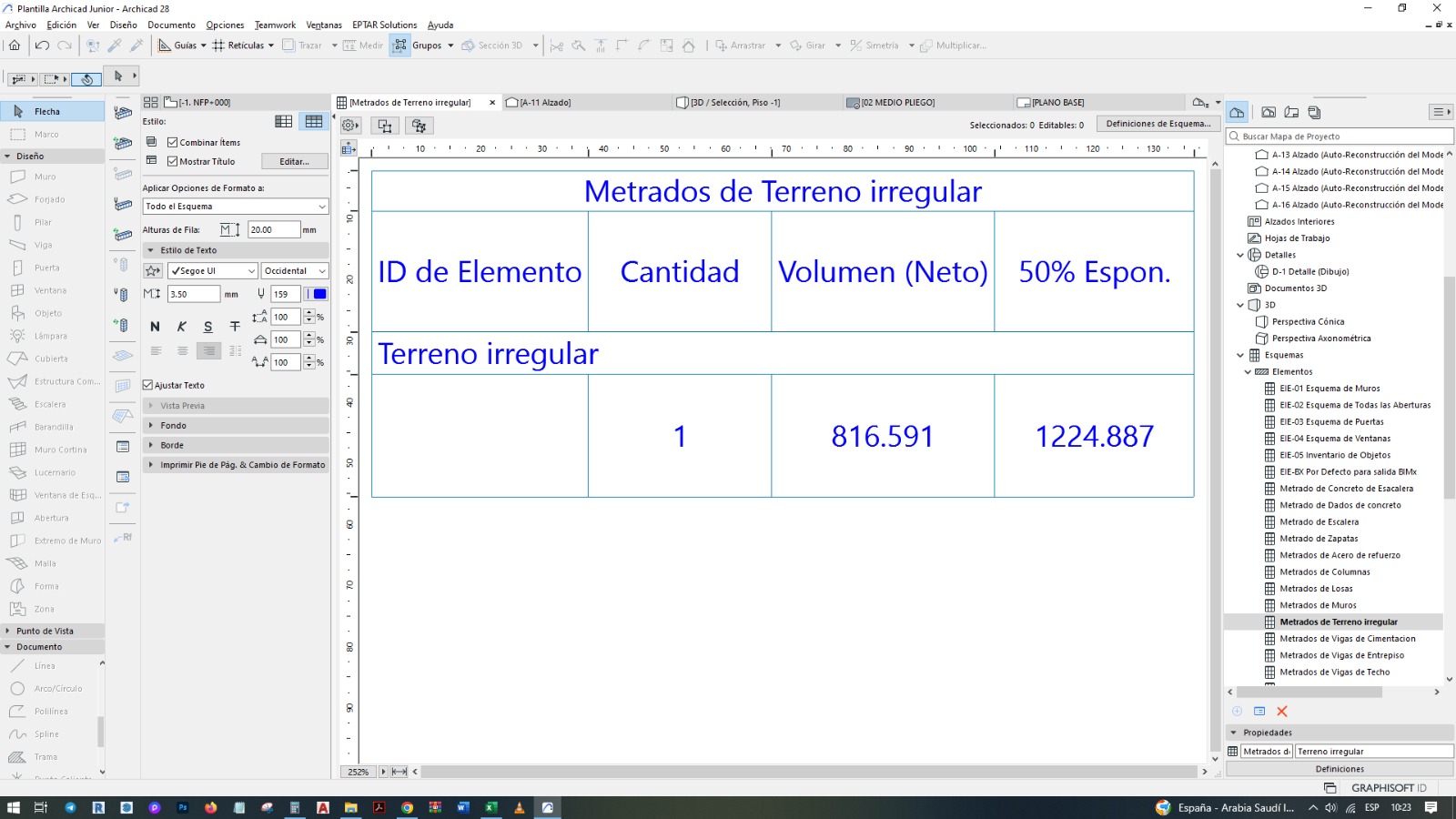
Task: Toggle the Mostrar Título checkbox
Action: (x=172, y=161)
